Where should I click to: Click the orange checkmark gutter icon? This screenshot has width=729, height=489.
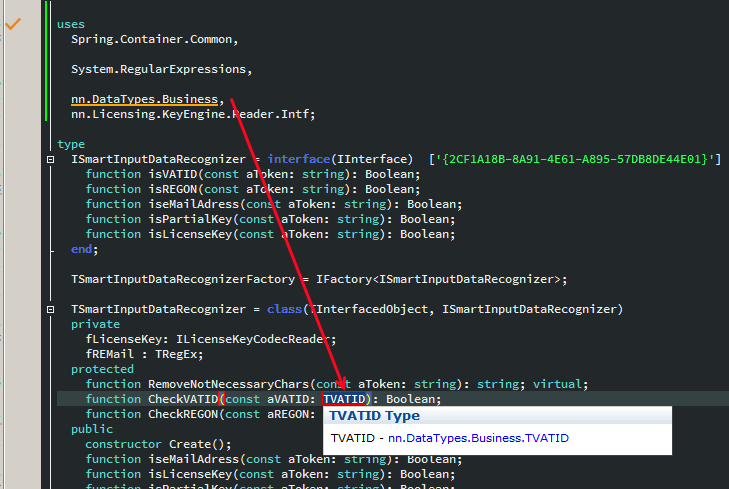tap(13, 23)
